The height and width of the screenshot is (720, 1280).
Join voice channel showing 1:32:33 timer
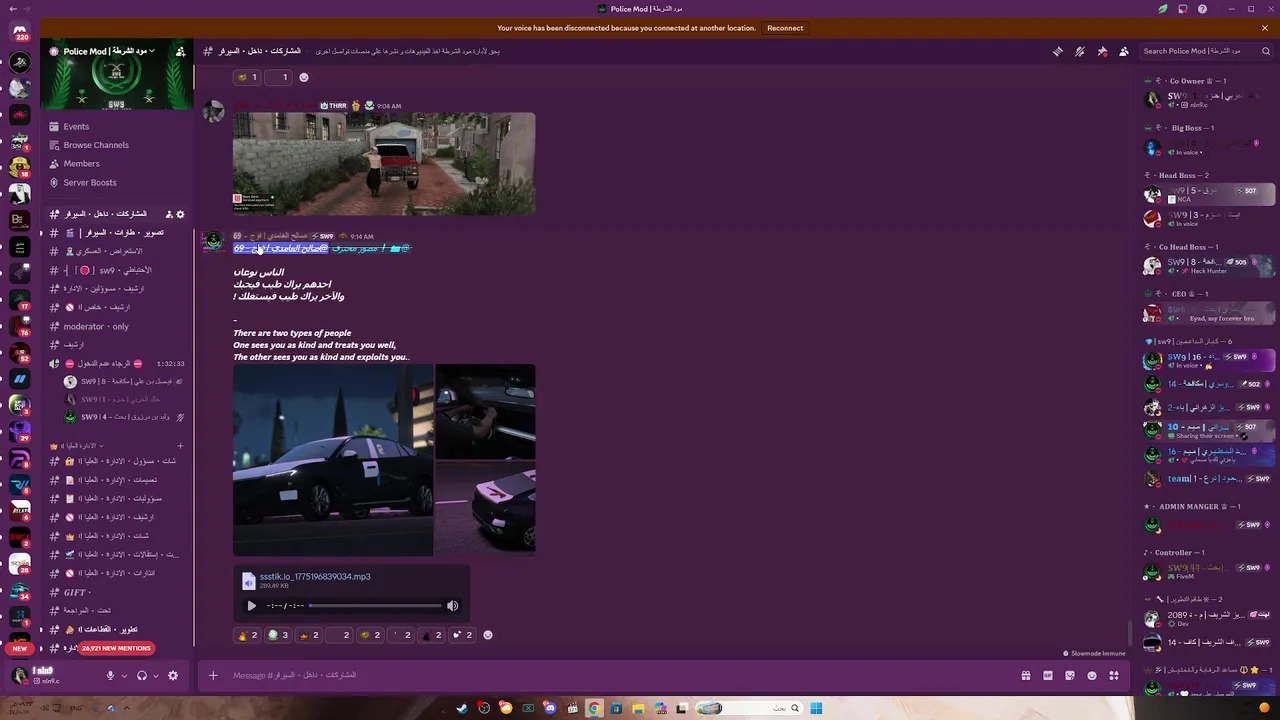pos(117,364)
